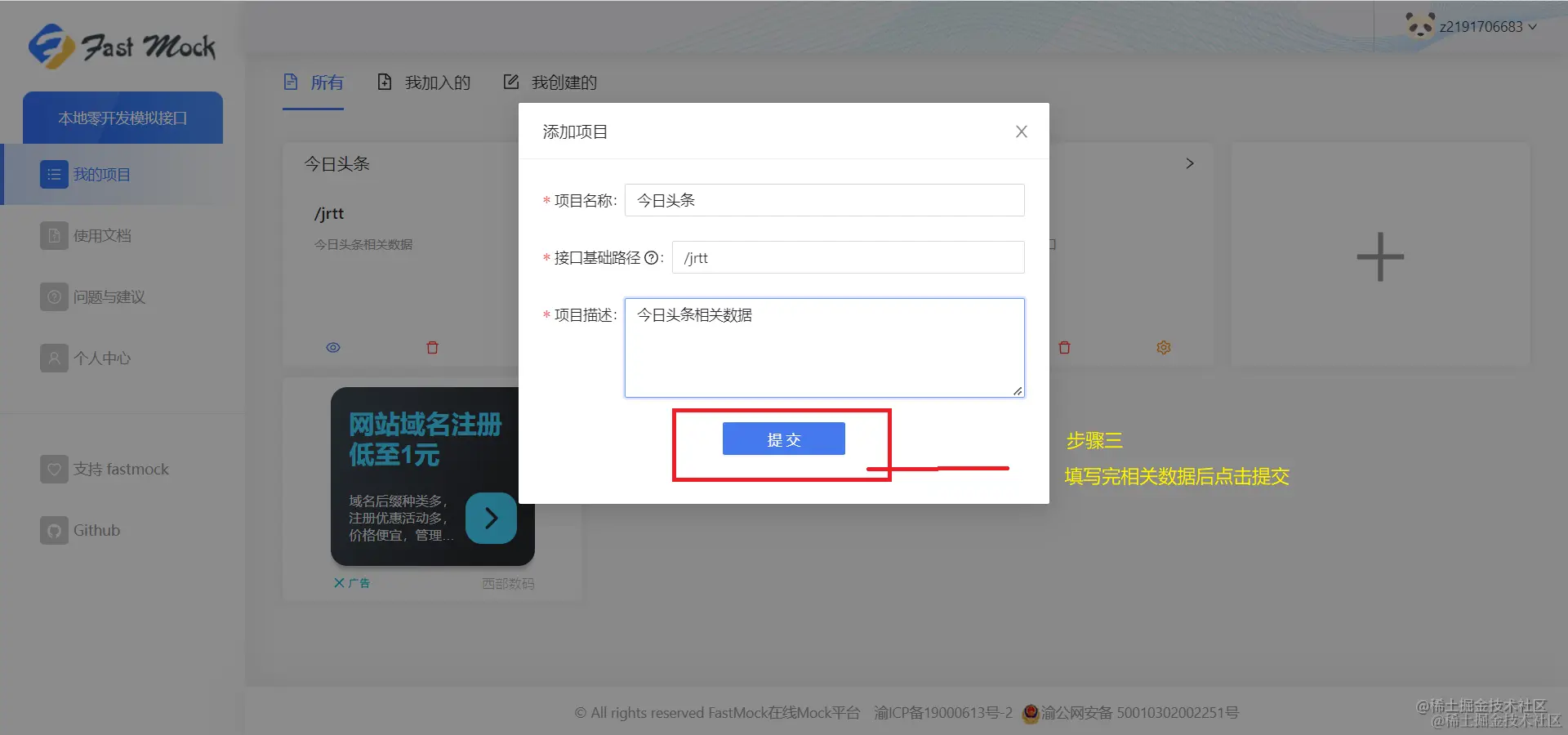The image size is (1568, 735).
Task: Expand second project card with chevron arrow
Action: (1190, 163)
